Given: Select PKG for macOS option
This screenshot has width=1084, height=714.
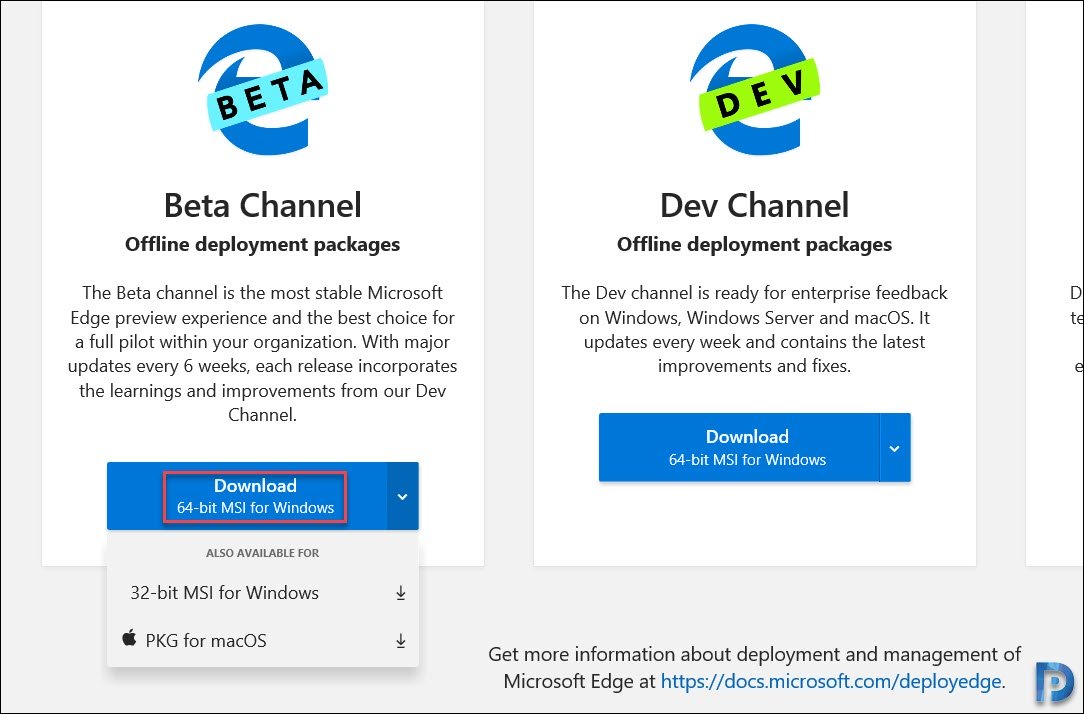Looking at the screenshot, I should [x=263, y=641].
